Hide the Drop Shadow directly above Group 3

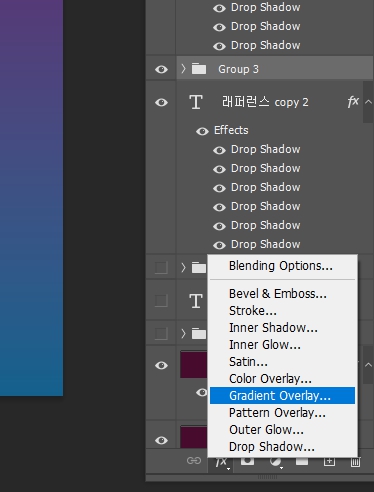coord(219,46)
